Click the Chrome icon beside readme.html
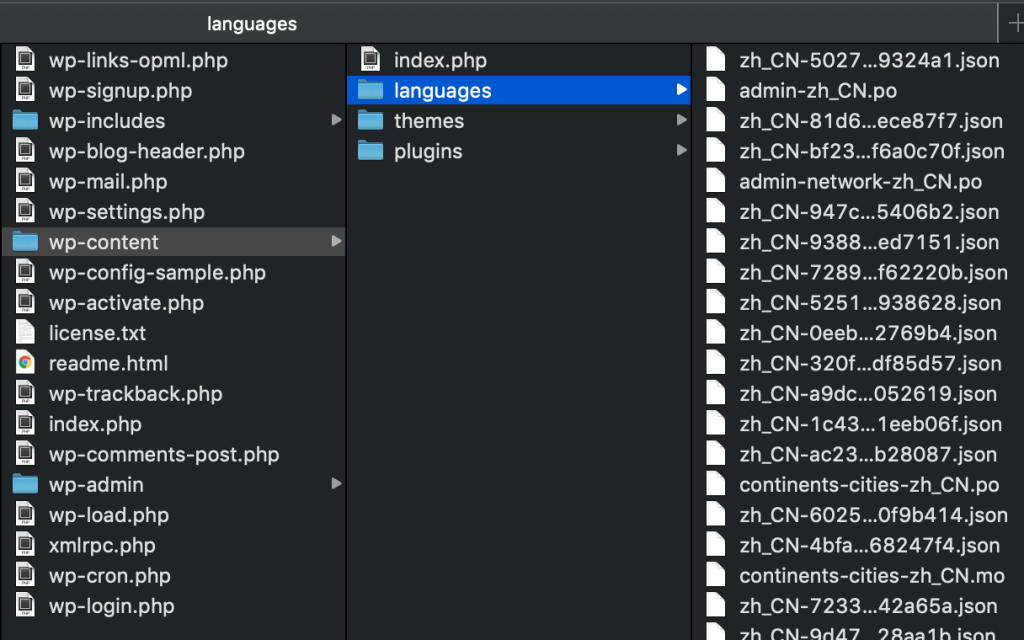The image size is (1024, 640). (x=25, y=362)
